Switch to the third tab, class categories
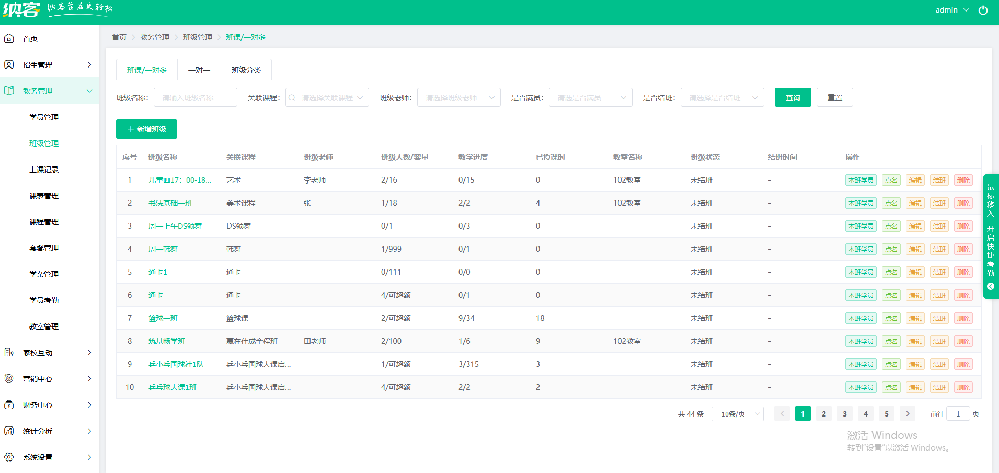The width and height of the screenshot is (999, 473). [246, 70]
